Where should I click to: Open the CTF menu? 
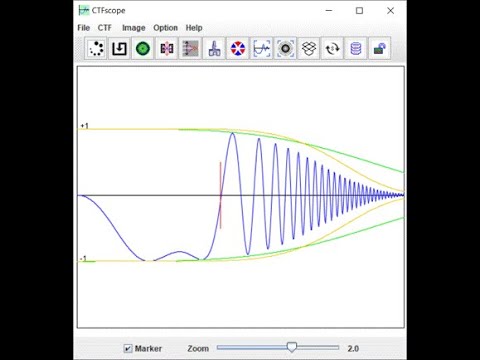(x=105, y=28)
